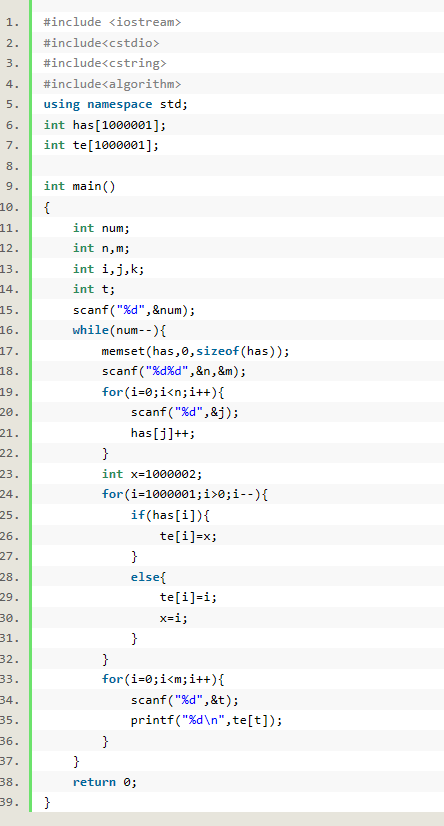Click the "has[j]++;" statement

[x=163, y=433]
